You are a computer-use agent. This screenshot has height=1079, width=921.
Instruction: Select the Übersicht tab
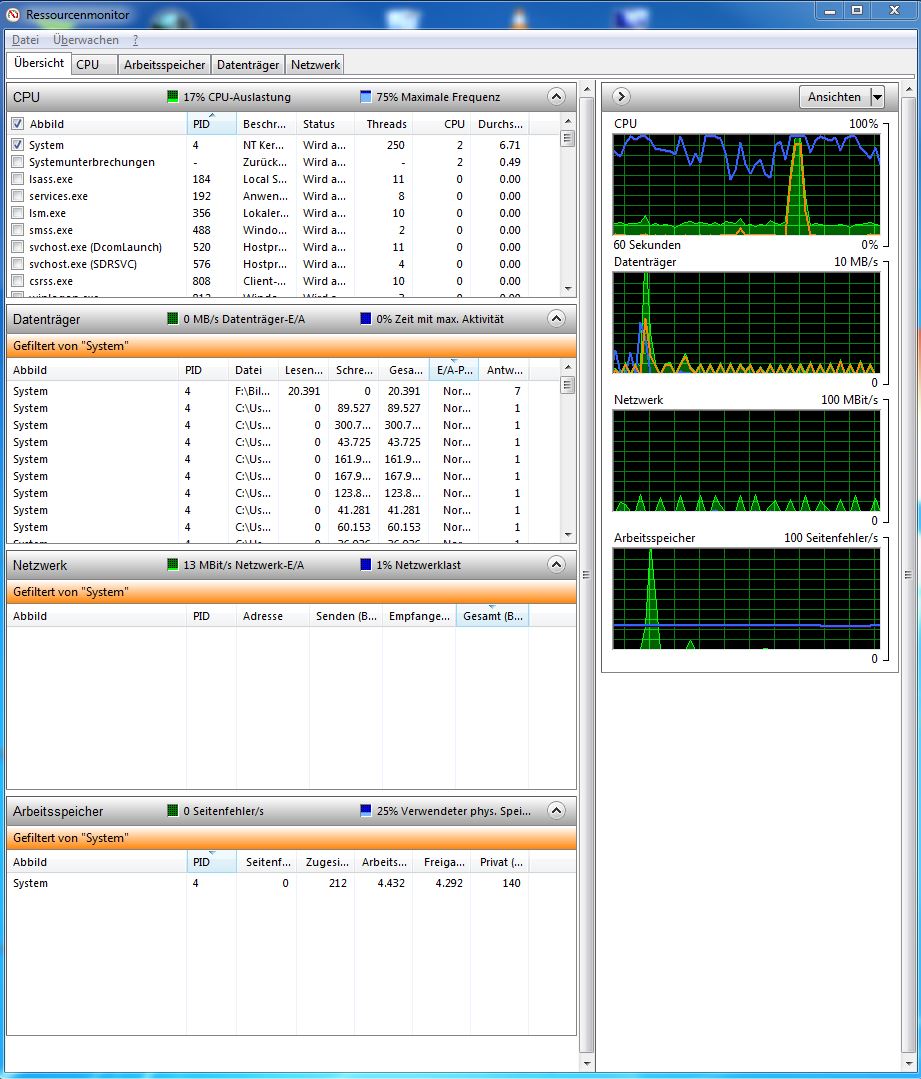pos(39,63)
